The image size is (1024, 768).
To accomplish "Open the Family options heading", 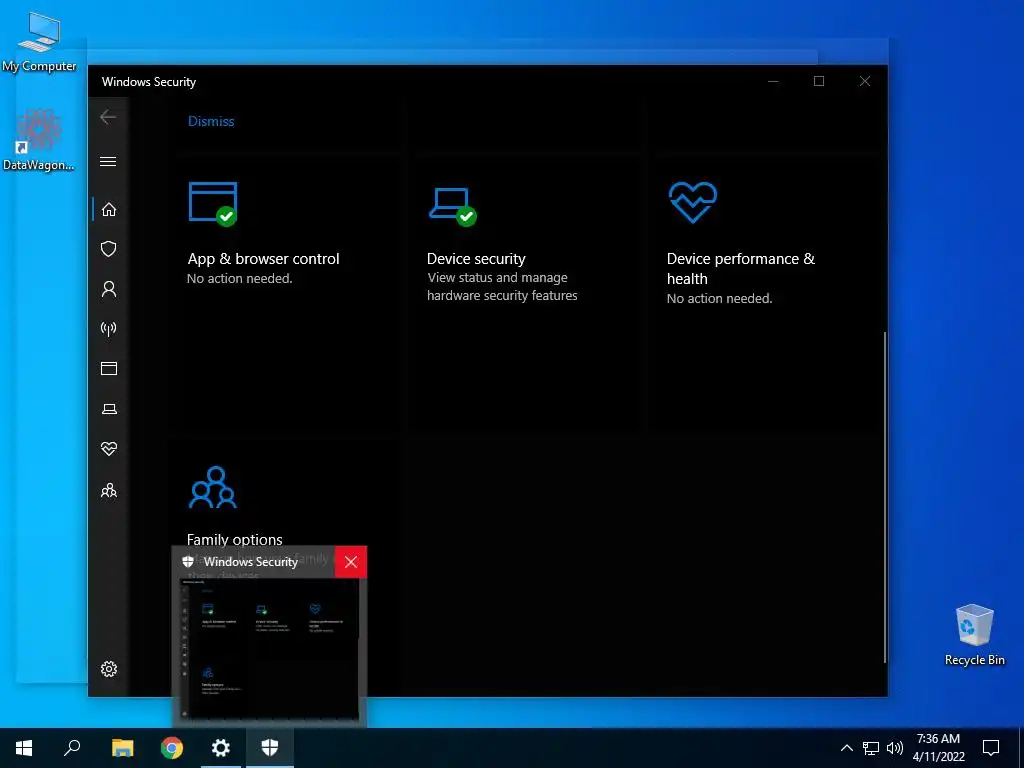I will 234,539.
